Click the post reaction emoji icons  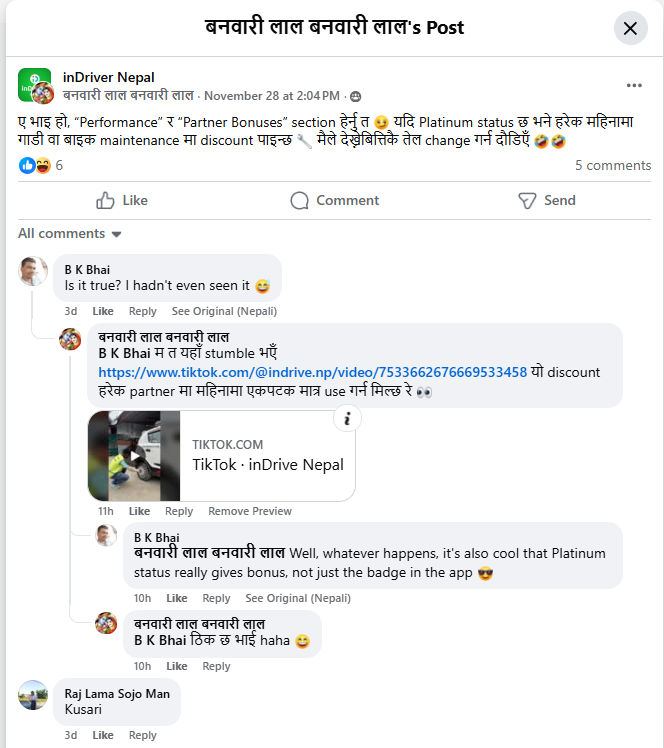click(35, 166)
